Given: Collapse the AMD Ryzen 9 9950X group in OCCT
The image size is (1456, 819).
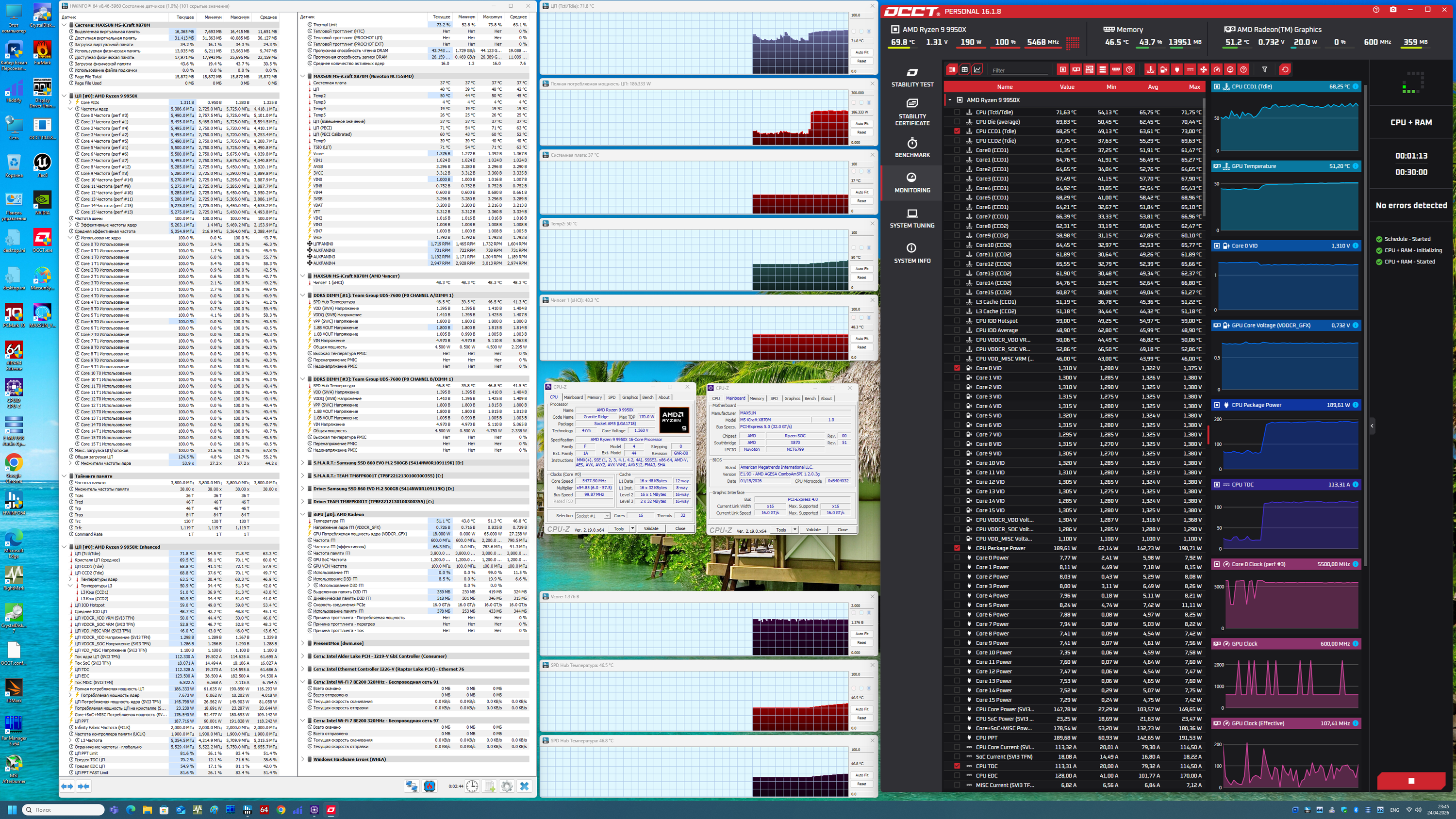Looking at the screenshot, I should click(x=950, y=100).
